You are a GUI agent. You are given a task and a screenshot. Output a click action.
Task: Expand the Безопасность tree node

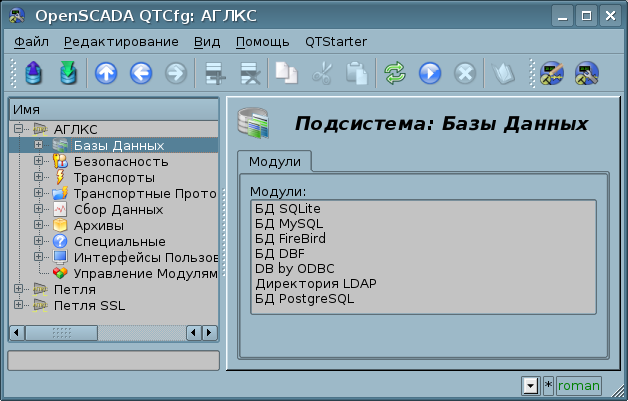[x=38, y=161]
